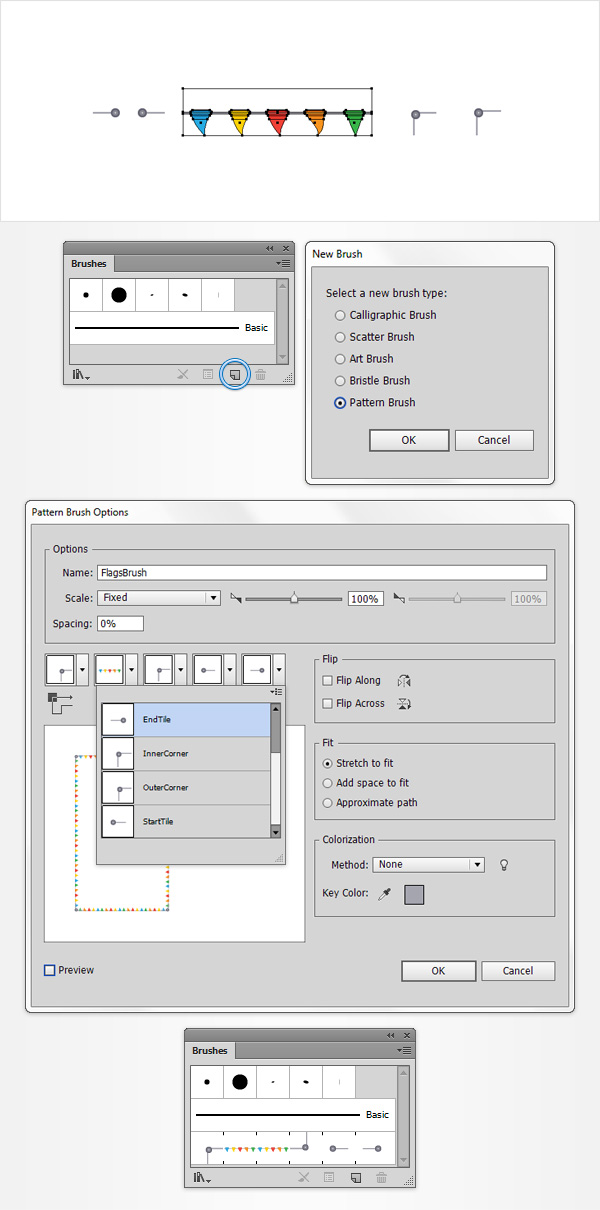Enable the Flip Across checkbox

[328, 703]
